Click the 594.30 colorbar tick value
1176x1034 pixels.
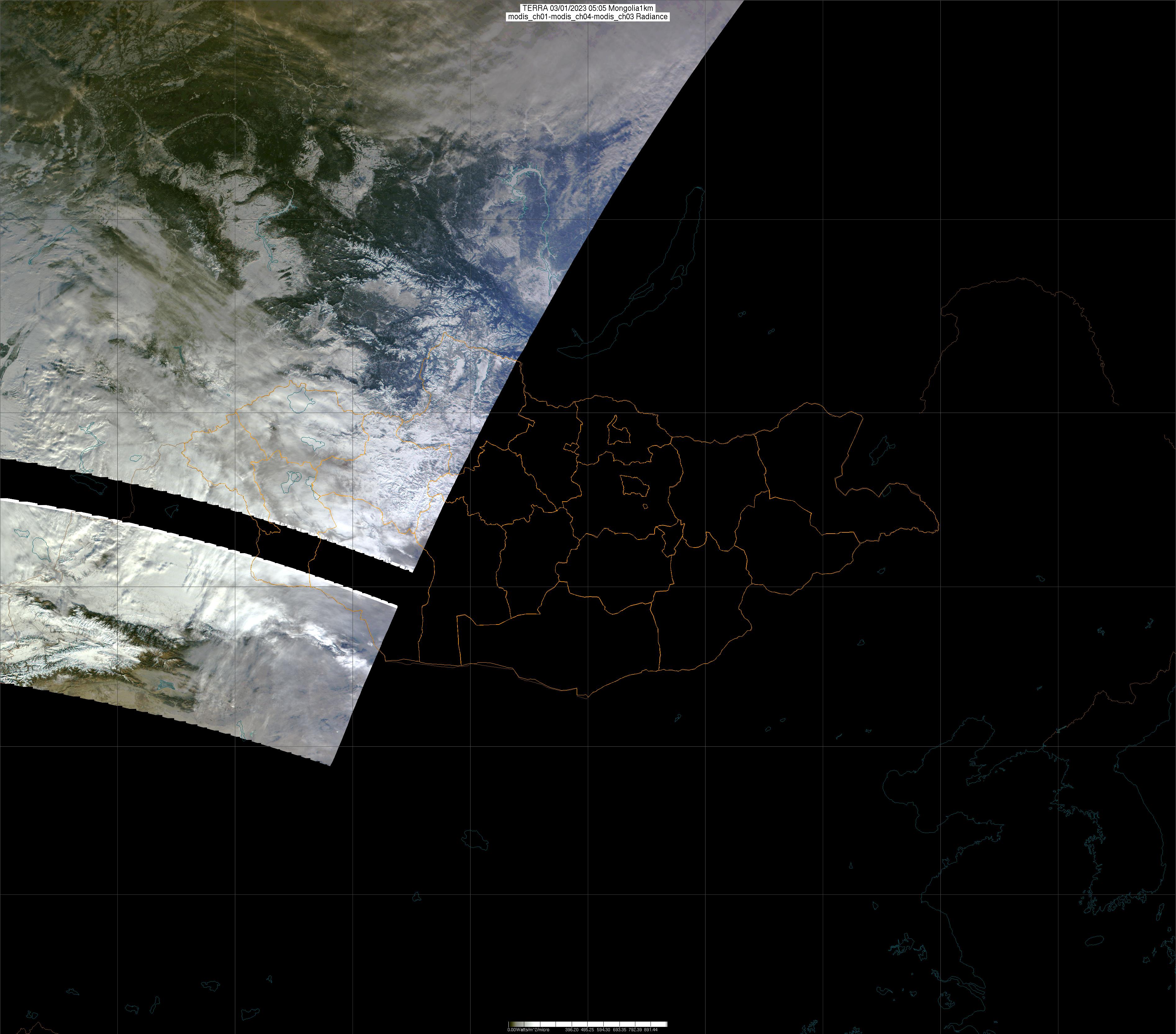(604, 1029)
